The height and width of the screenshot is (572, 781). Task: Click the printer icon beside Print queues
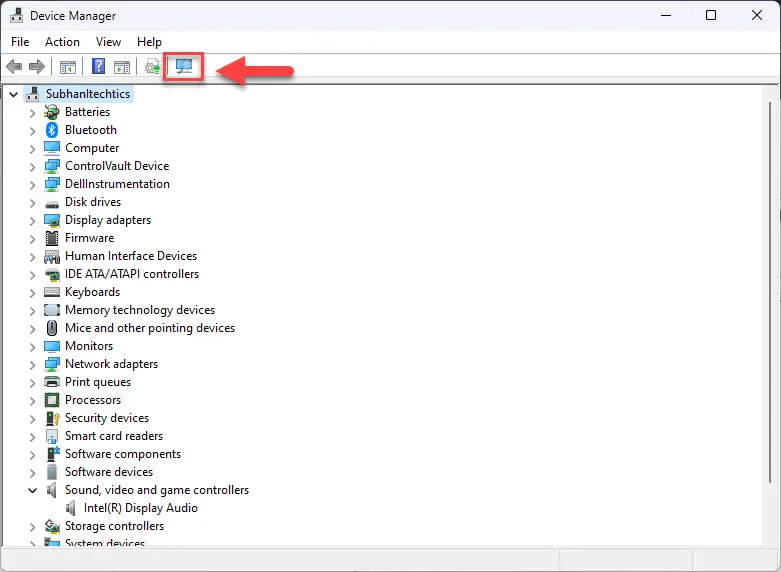52,382
